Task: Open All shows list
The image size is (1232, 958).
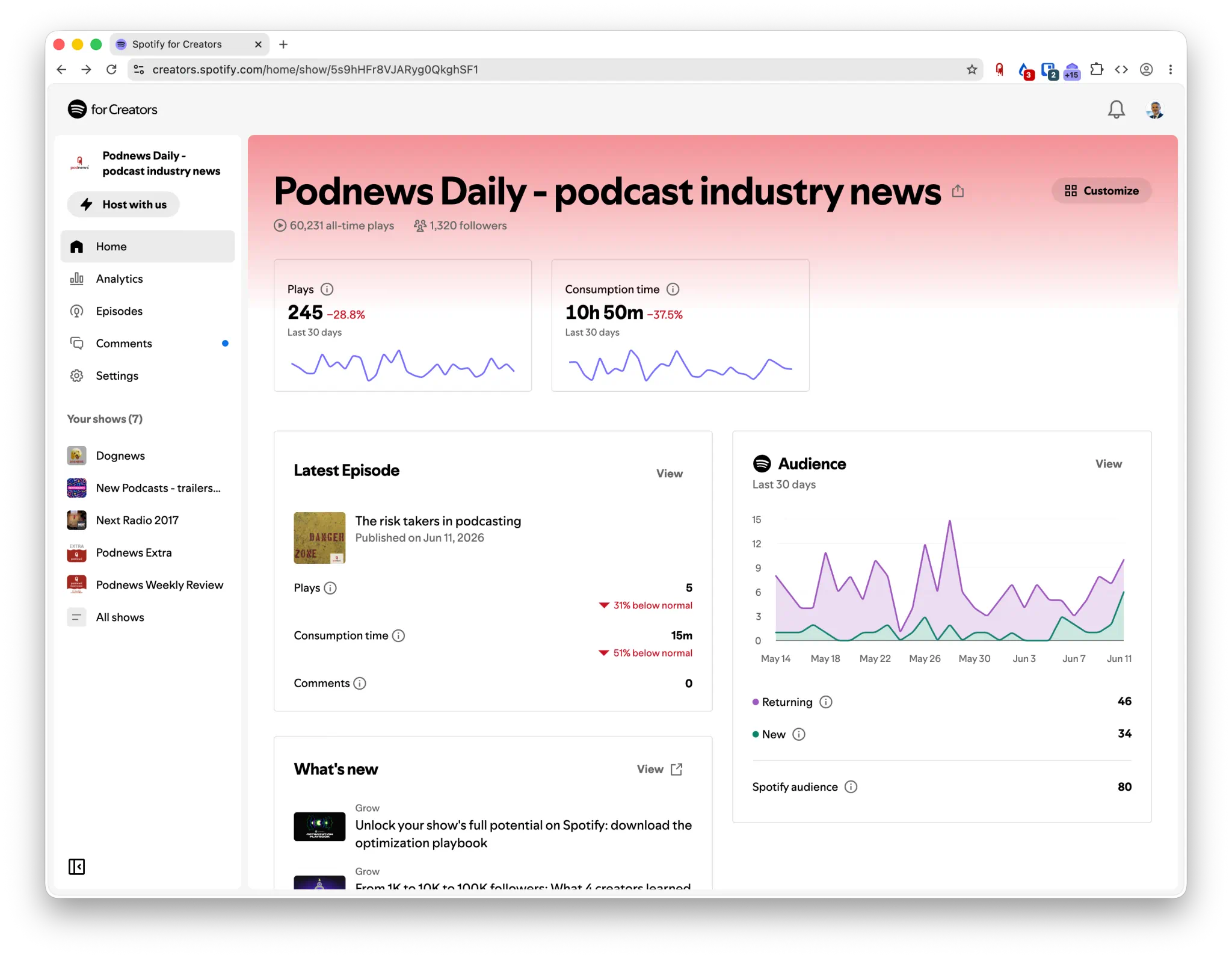Action: click(x=147, y=617)
